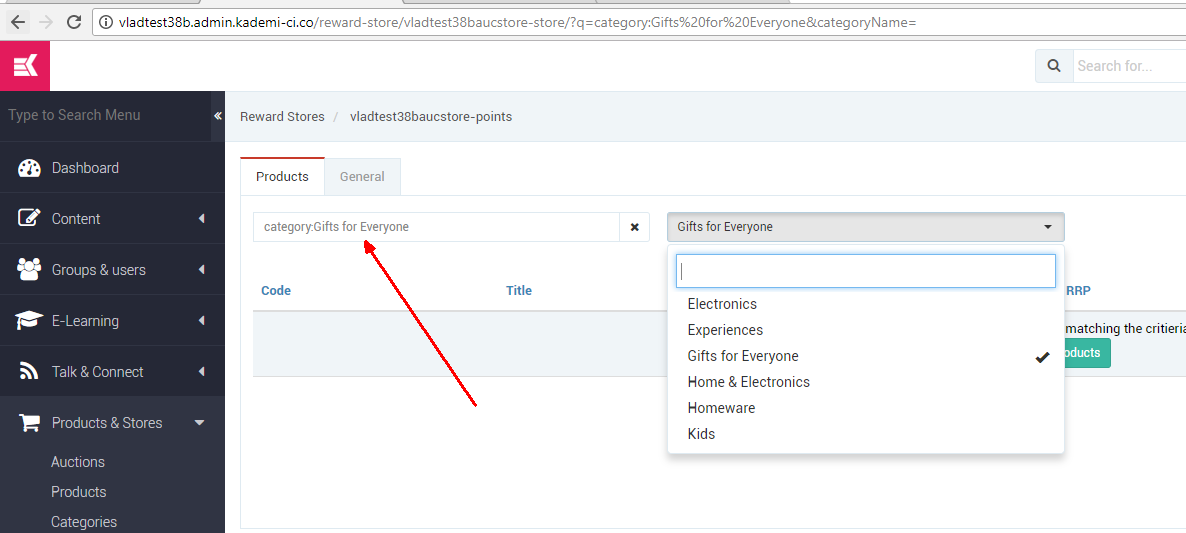The width and height of the screenshot is (1186, 533).
Task: Click the Content edit icon
Action: (29, 218)
